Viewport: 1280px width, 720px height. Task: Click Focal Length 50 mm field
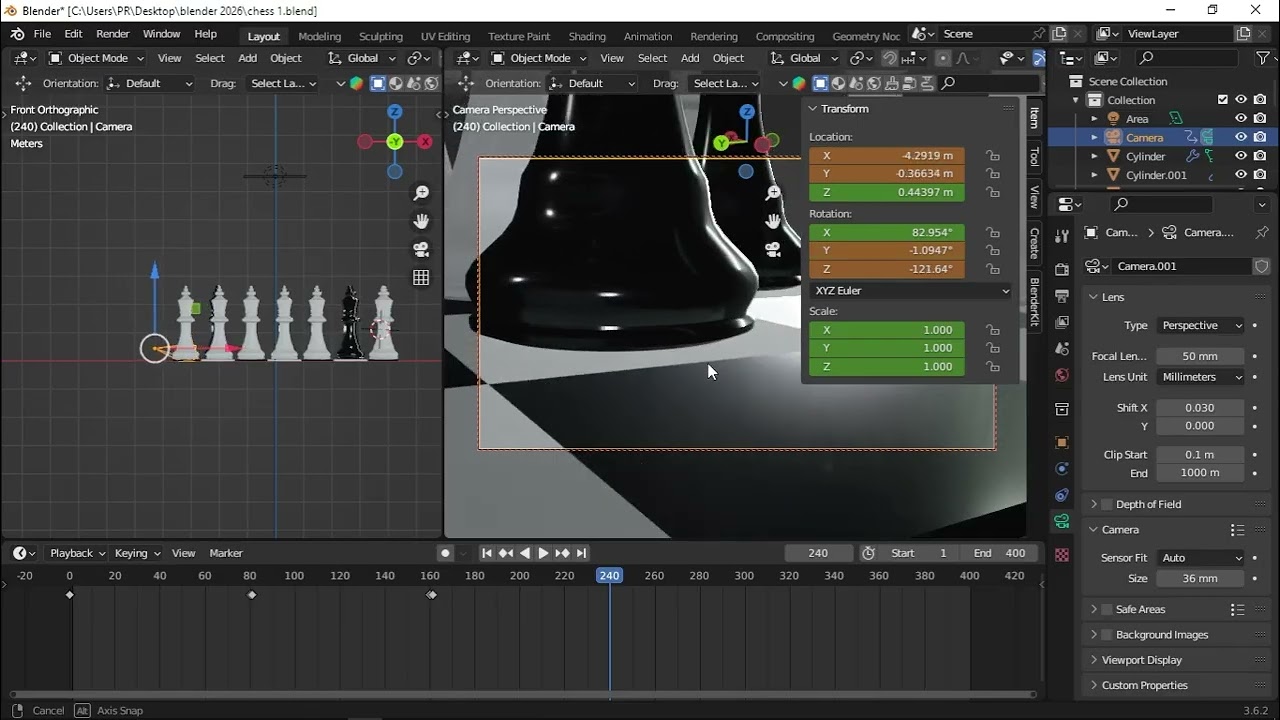tap(1201, 356)
